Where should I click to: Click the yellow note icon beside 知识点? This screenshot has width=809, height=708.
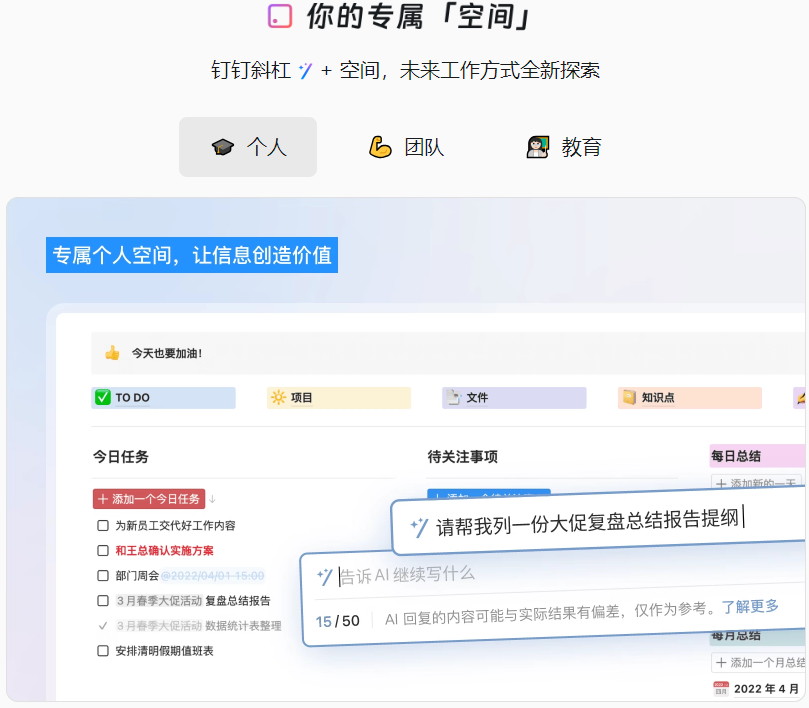629,397
